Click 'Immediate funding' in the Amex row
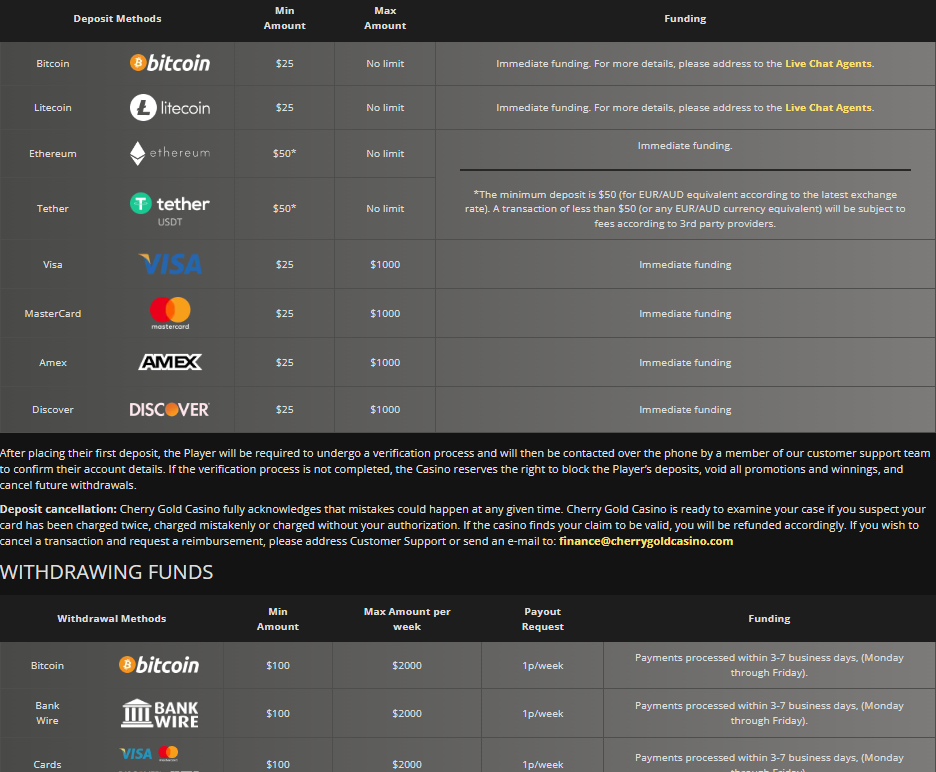This screenshot has height=772, width=936. (x=685, y=362)
